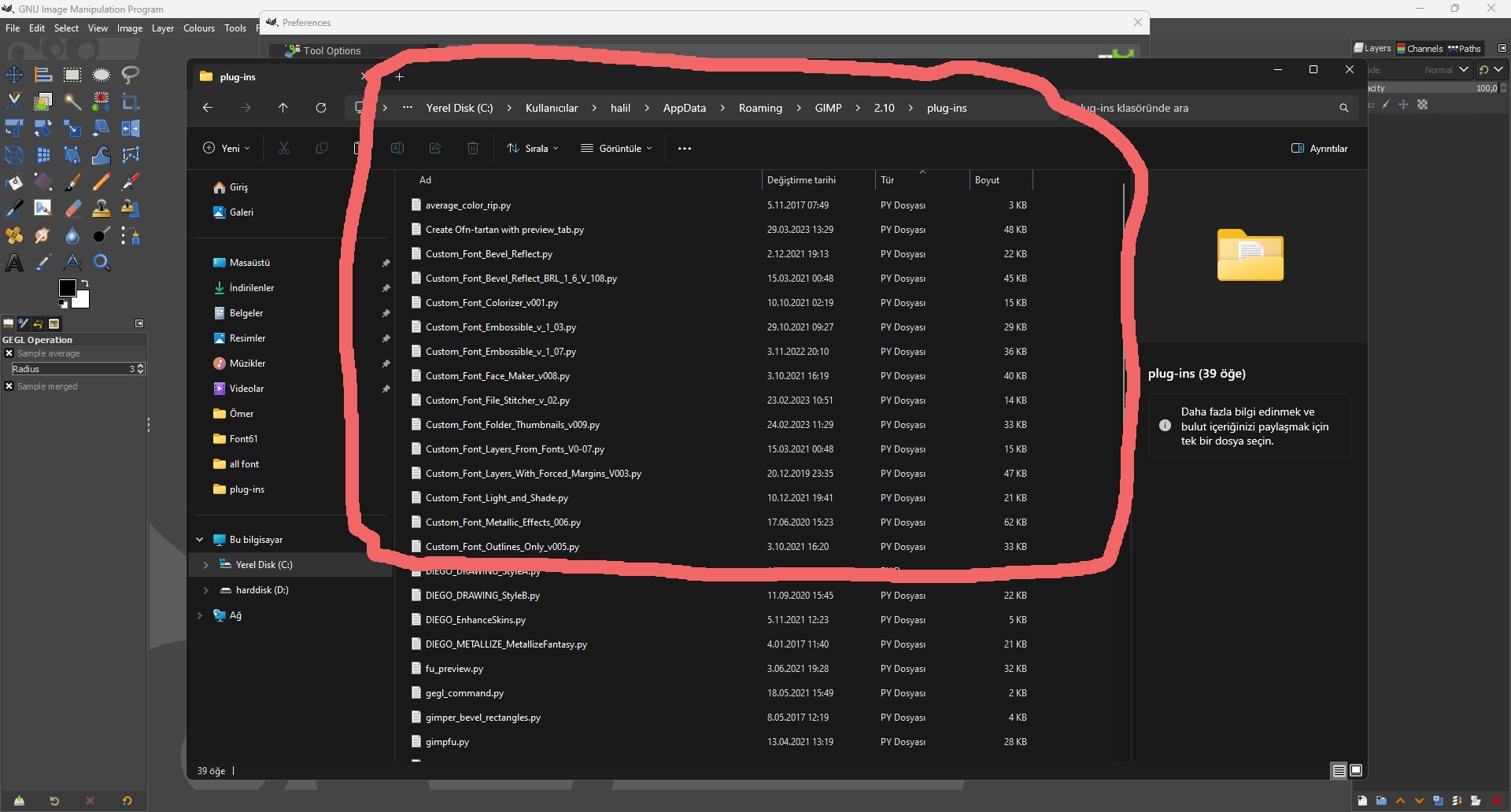The width and height of the screenshot is (1511, 812).
Task: Toggle lock alpha channel in Layers panel
Action: 1423,104
